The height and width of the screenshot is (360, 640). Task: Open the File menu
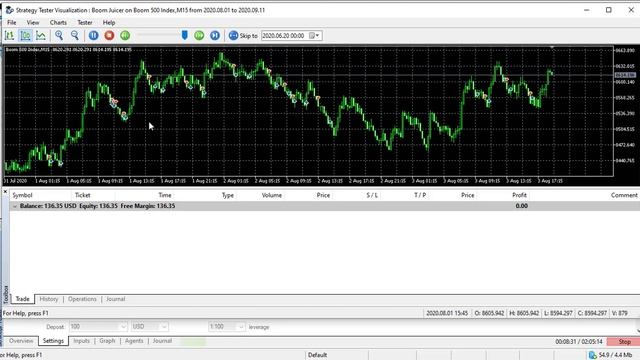pos(11,22)
